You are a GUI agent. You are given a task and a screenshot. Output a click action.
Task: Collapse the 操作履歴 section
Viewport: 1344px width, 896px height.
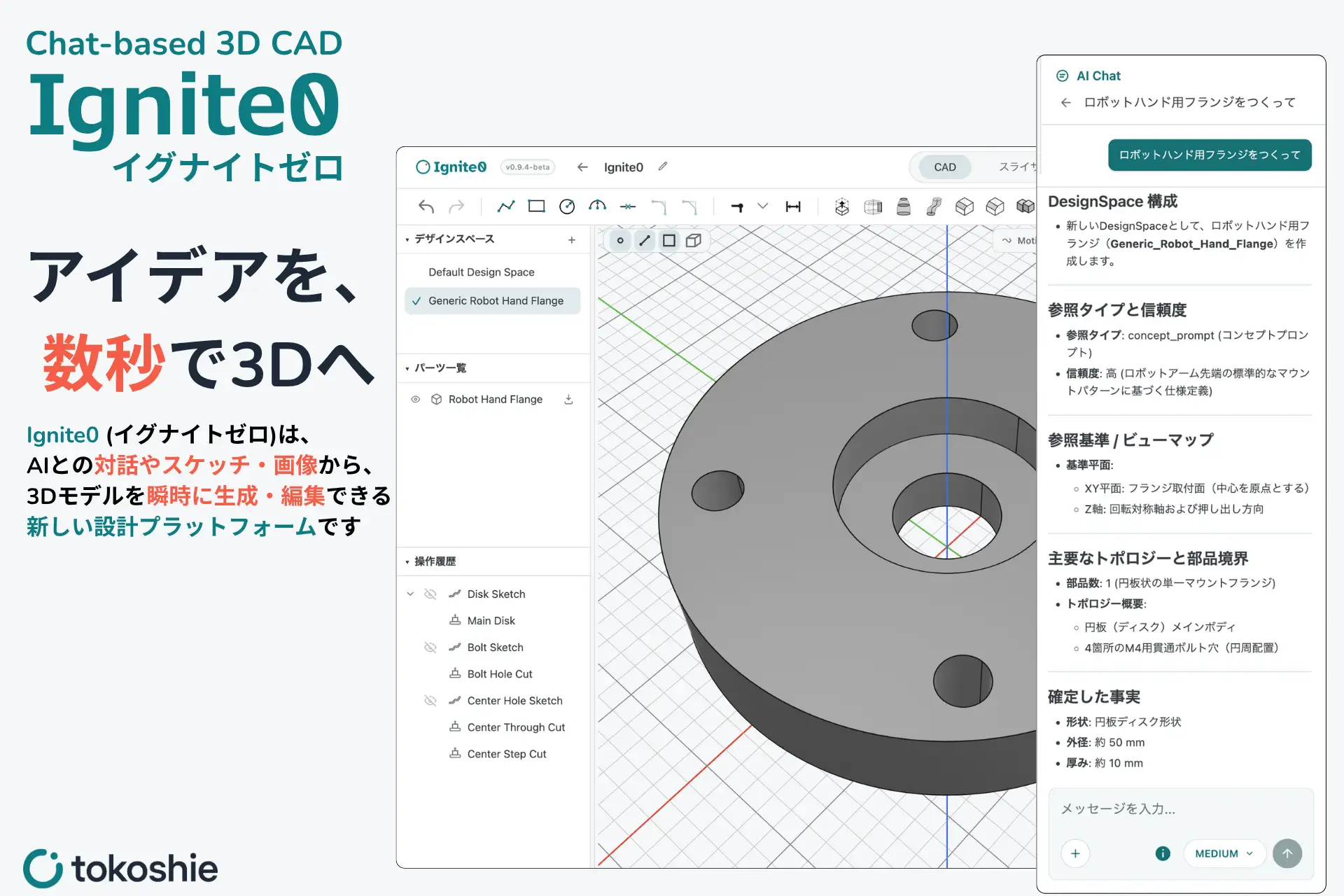(407, 561)
